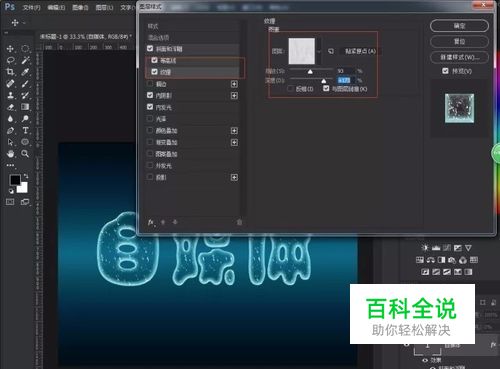Open the 文件(F) menu
This screenshot has width=500, height=369.
pos(31,7)
